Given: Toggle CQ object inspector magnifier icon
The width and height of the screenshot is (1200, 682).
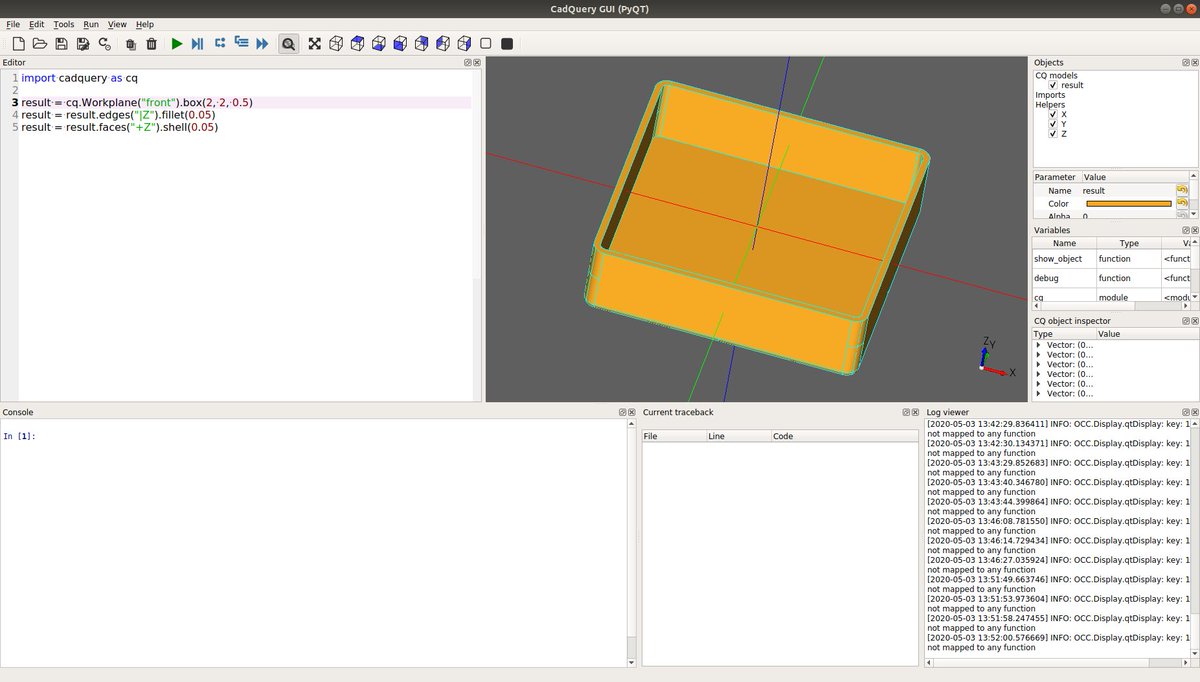Looking at the screenshot, I should click(x=288, y=44).
